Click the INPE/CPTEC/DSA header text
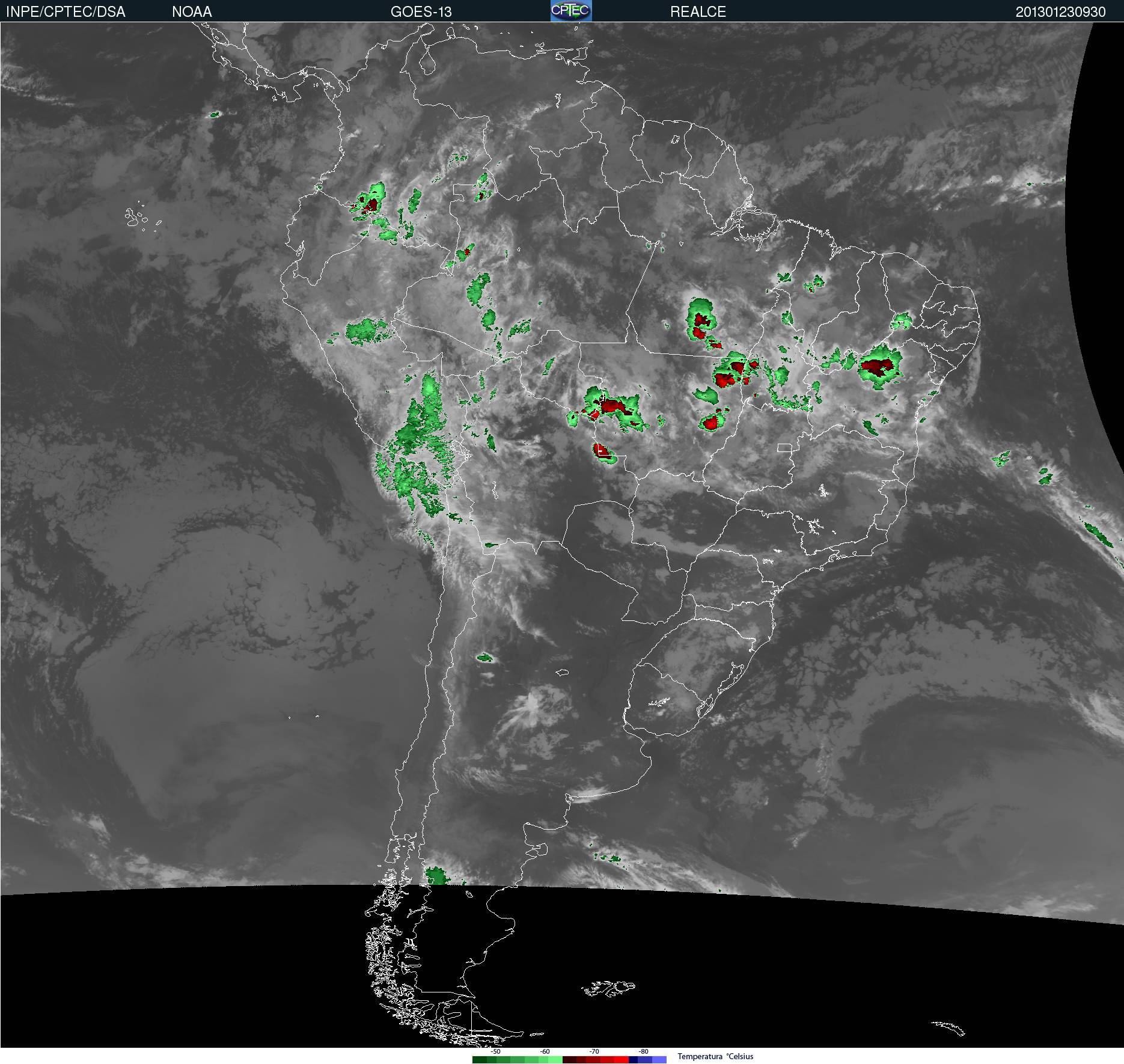1124x1064 pixels. coord(66,12)
